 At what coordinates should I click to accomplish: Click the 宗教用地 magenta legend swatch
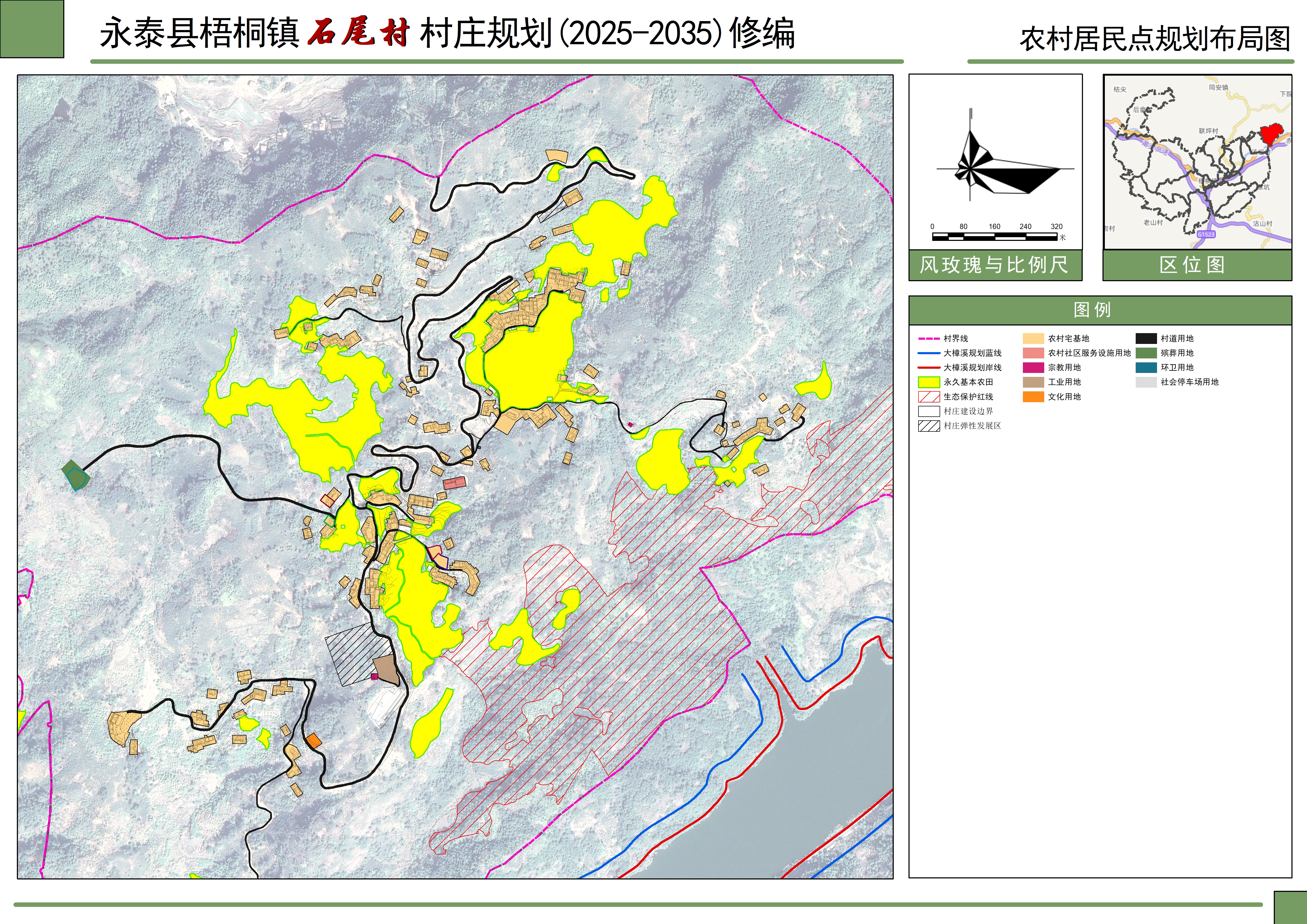point(1033,367)
